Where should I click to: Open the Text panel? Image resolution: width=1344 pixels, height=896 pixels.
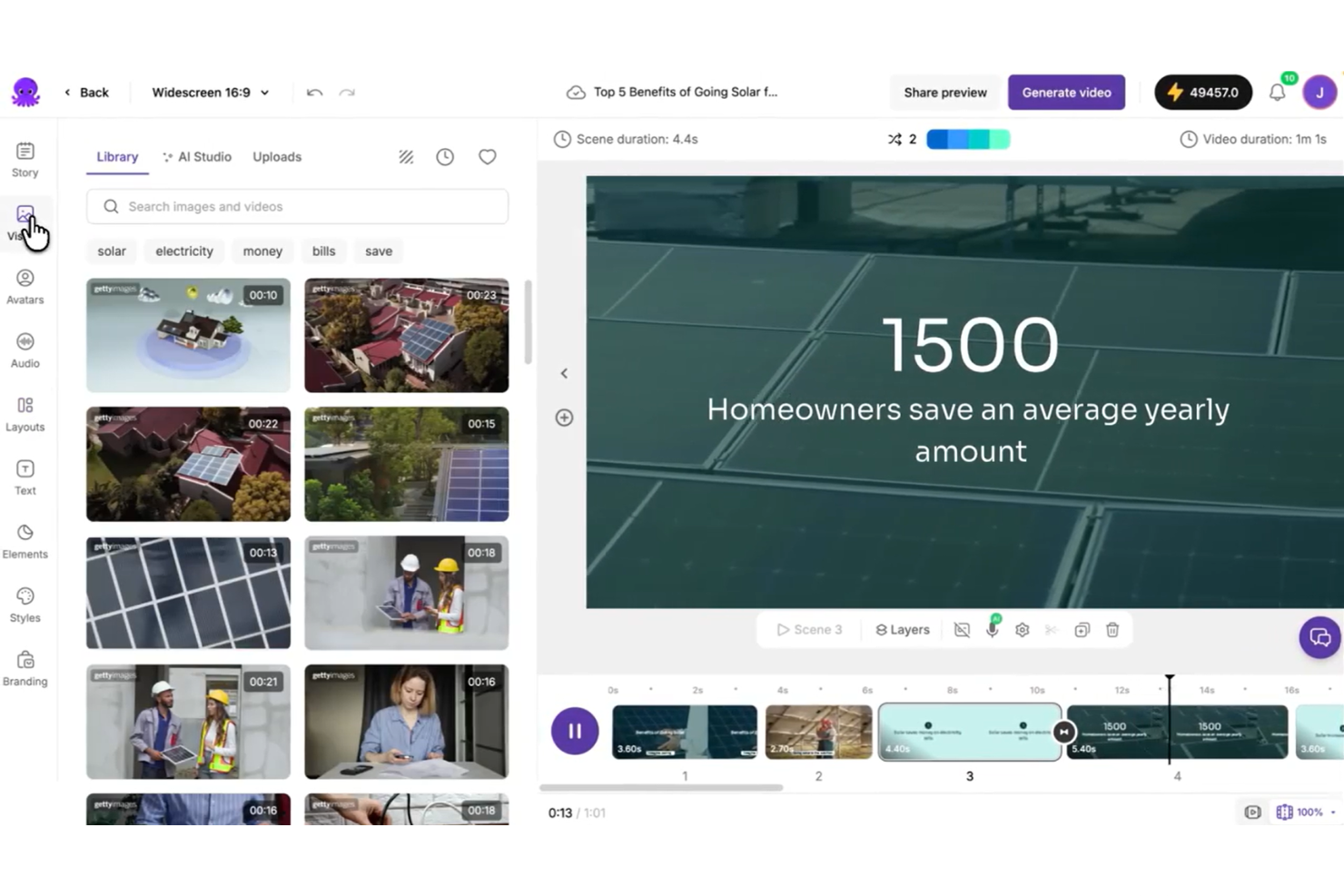tap(25, 477)
